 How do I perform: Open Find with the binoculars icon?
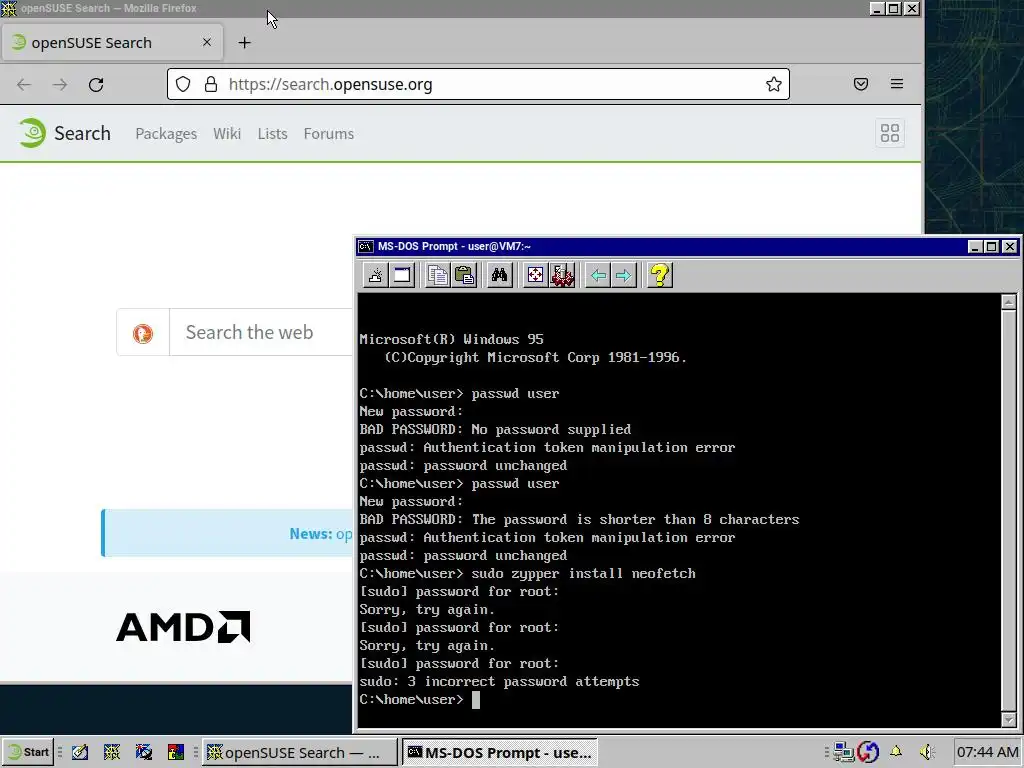tap(499, 275)
